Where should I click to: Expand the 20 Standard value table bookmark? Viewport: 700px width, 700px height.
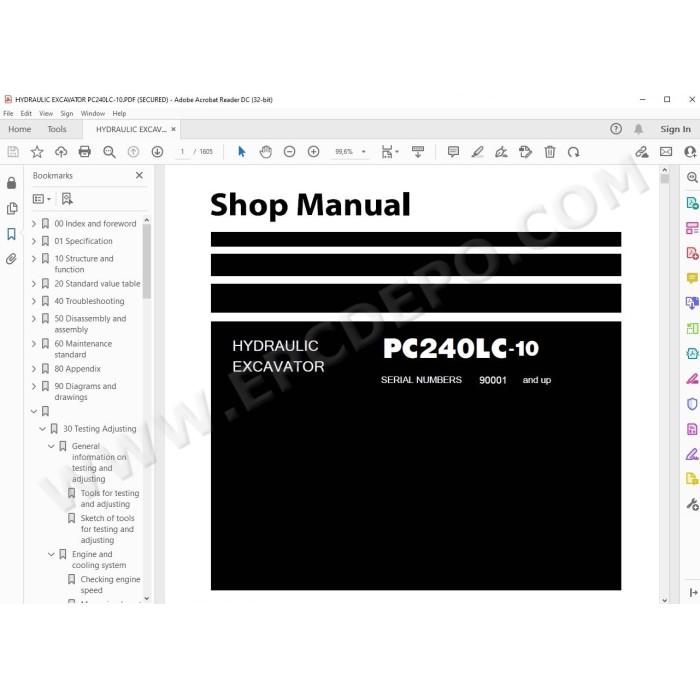34,283
